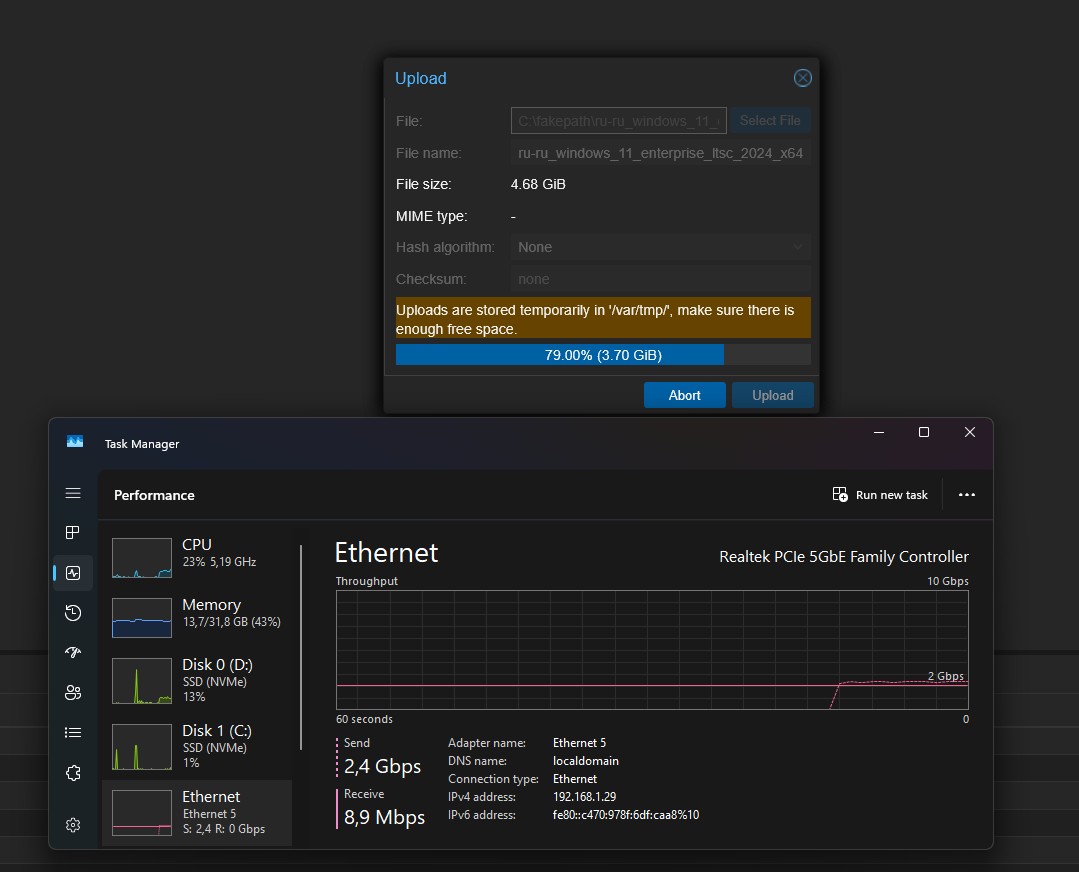The width and height of the screenshot is (1079, 872).
Task: Click the Disk 1 activity graph thumbnail
Action: [142, 747]
